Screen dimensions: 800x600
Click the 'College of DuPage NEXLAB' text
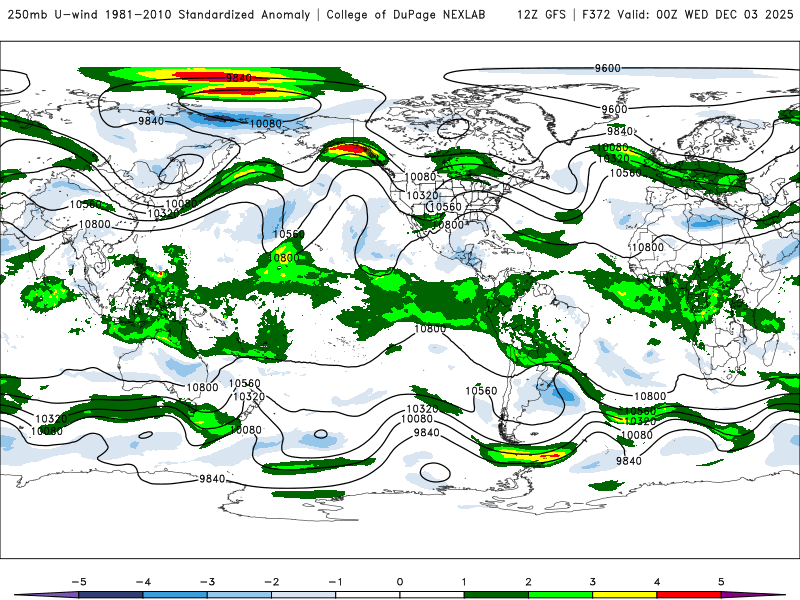406,15
